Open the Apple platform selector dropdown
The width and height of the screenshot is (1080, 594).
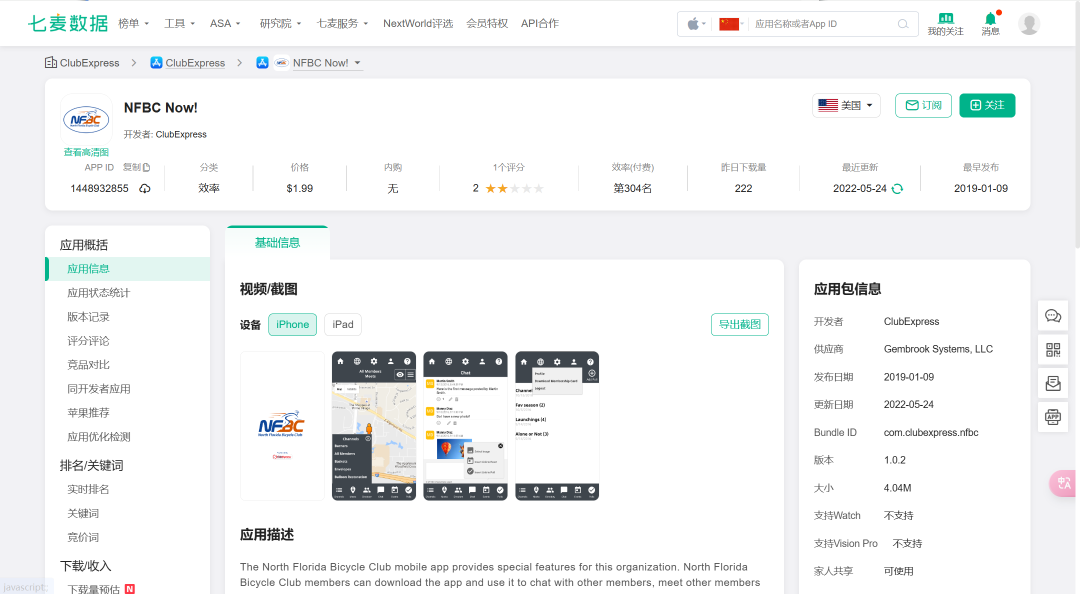(x=696, y=24)
